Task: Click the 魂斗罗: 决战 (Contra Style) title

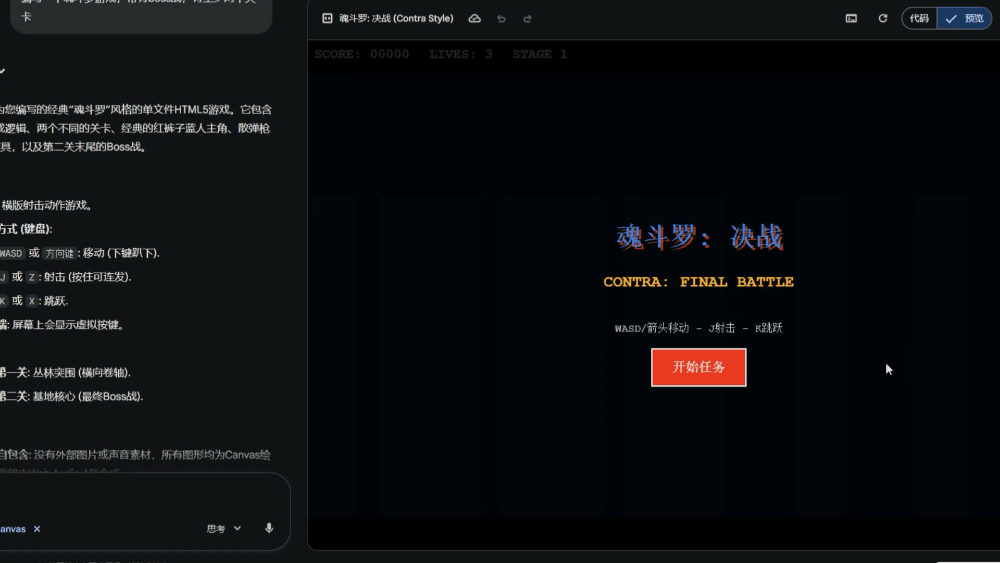Action: click(396, 18)
